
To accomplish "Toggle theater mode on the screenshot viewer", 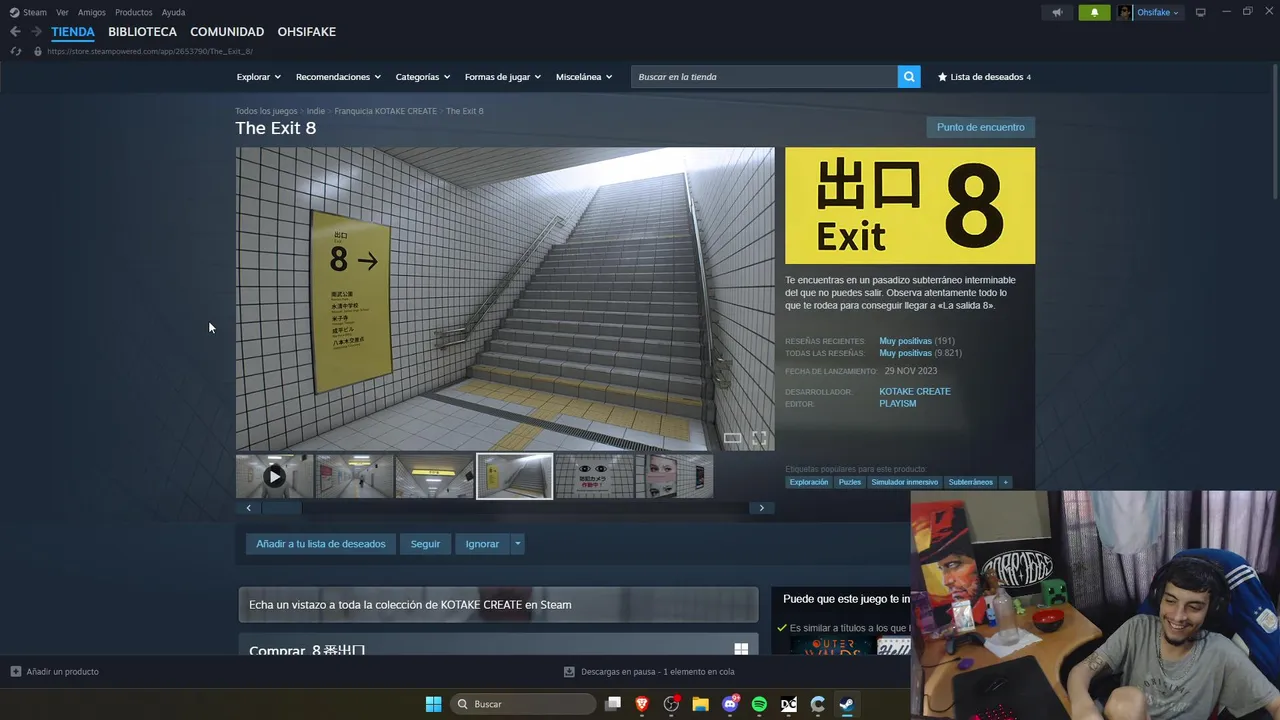I will [x=733, y=438].
